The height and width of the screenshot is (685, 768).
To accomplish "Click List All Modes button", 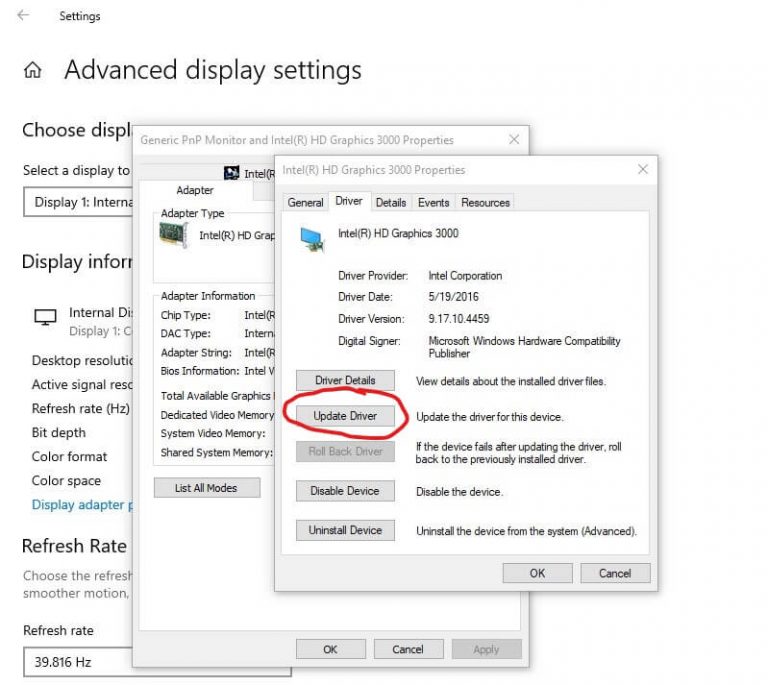I will coord(207,488).
